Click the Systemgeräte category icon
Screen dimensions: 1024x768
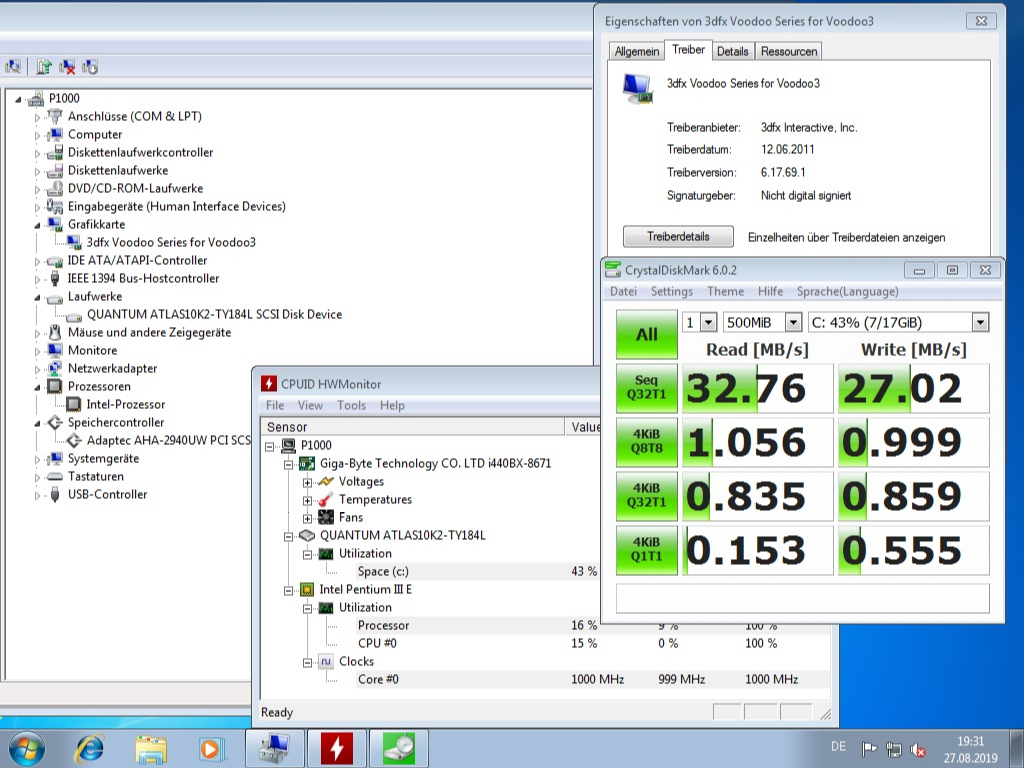pyautogui.click(x=55, y=458)
